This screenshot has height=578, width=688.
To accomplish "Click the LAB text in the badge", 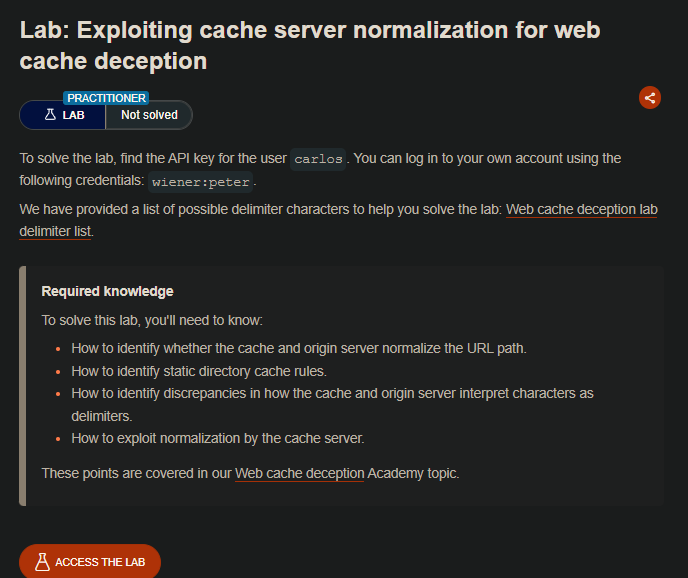I will pos(74,115).
